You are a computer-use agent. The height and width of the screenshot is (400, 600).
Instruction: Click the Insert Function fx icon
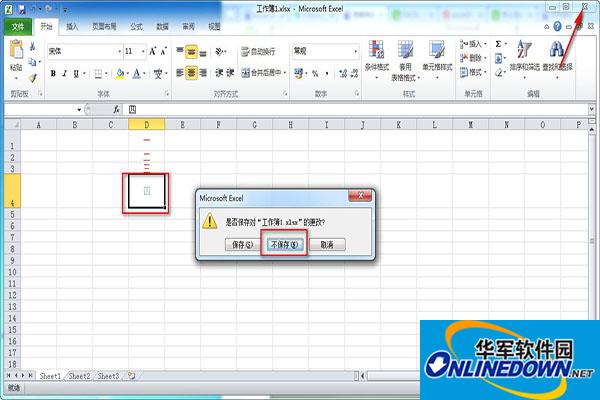(116, 110)
